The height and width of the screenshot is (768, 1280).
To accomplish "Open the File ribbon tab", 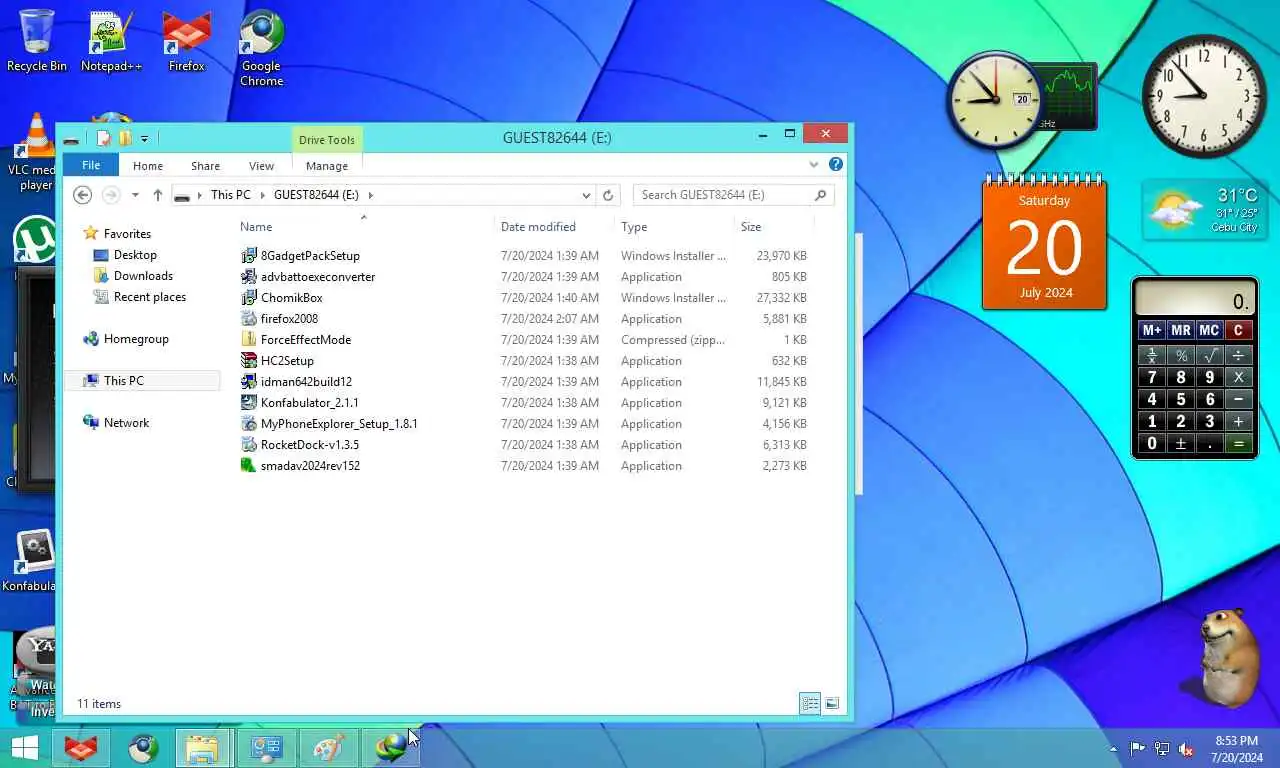I will pyautogui.click(x=91, y=165).
